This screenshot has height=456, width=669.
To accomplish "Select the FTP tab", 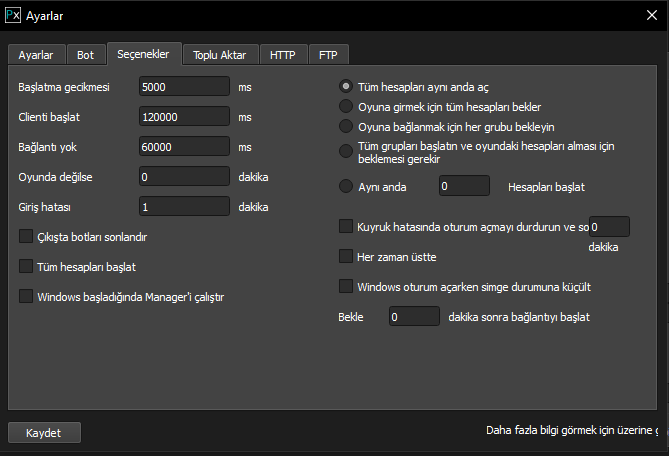I will [x=328, y=54].
